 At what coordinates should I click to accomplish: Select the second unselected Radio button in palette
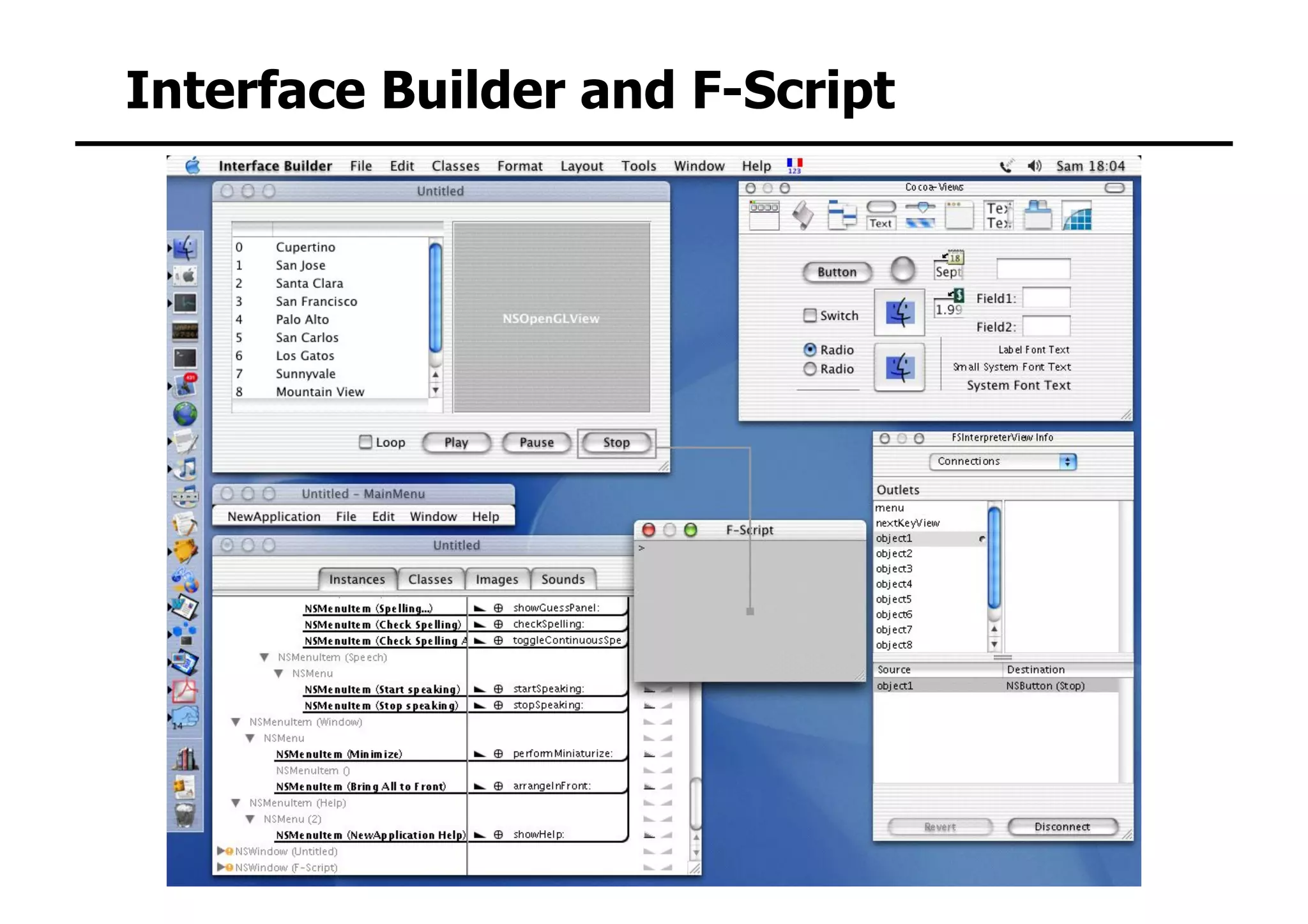[810, 368]
